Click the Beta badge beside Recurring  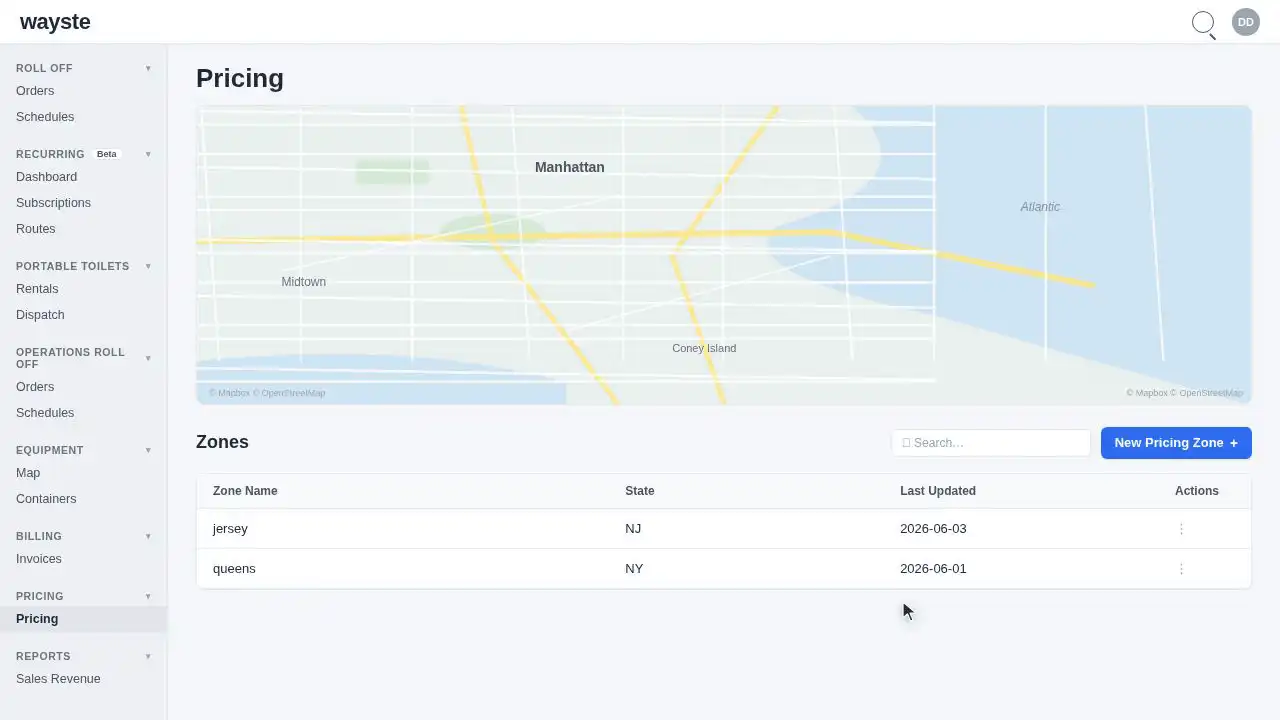107,154
